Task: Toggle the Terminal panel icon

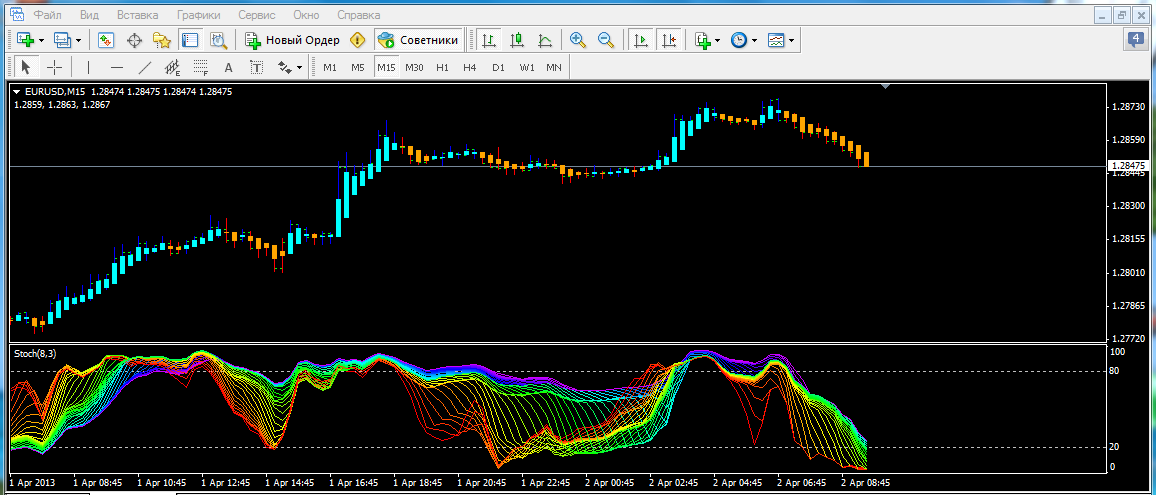Action: [189, 40]
